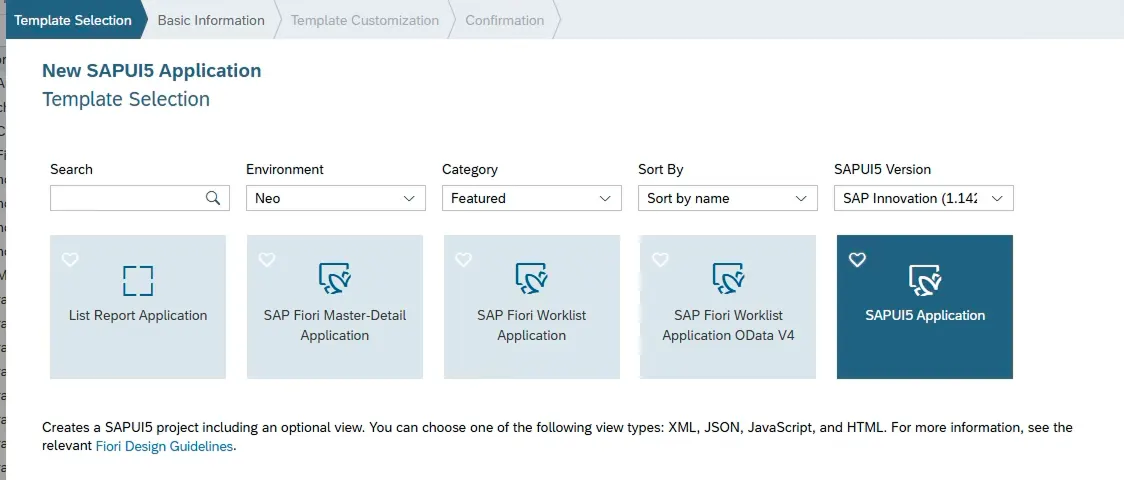The height and width of the screenshot is (480, 1124).
Task: Open the Fiori Design Guidelines link
Action: tap(164, 446)
